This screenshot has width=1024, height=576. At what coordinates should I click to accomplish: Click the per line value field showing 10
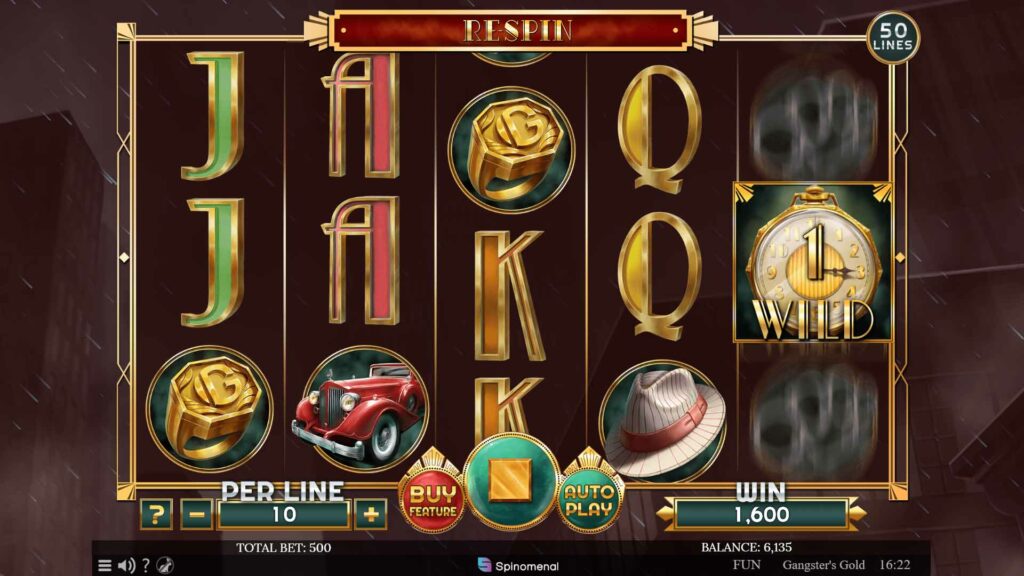pyautogui.click(x=284, y=515)
